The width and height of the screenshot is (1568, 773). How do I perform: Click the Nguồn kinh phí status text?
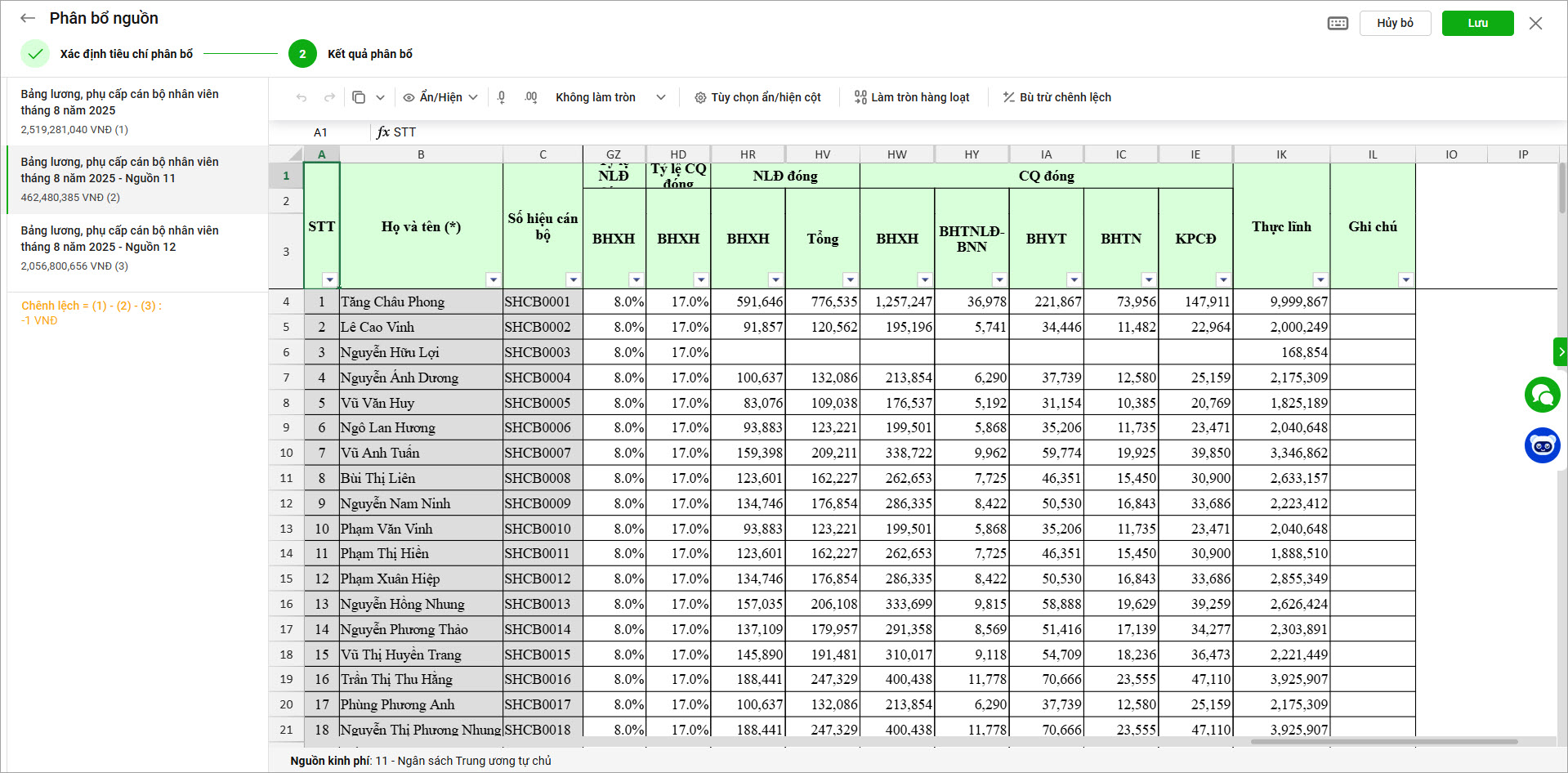420,761
